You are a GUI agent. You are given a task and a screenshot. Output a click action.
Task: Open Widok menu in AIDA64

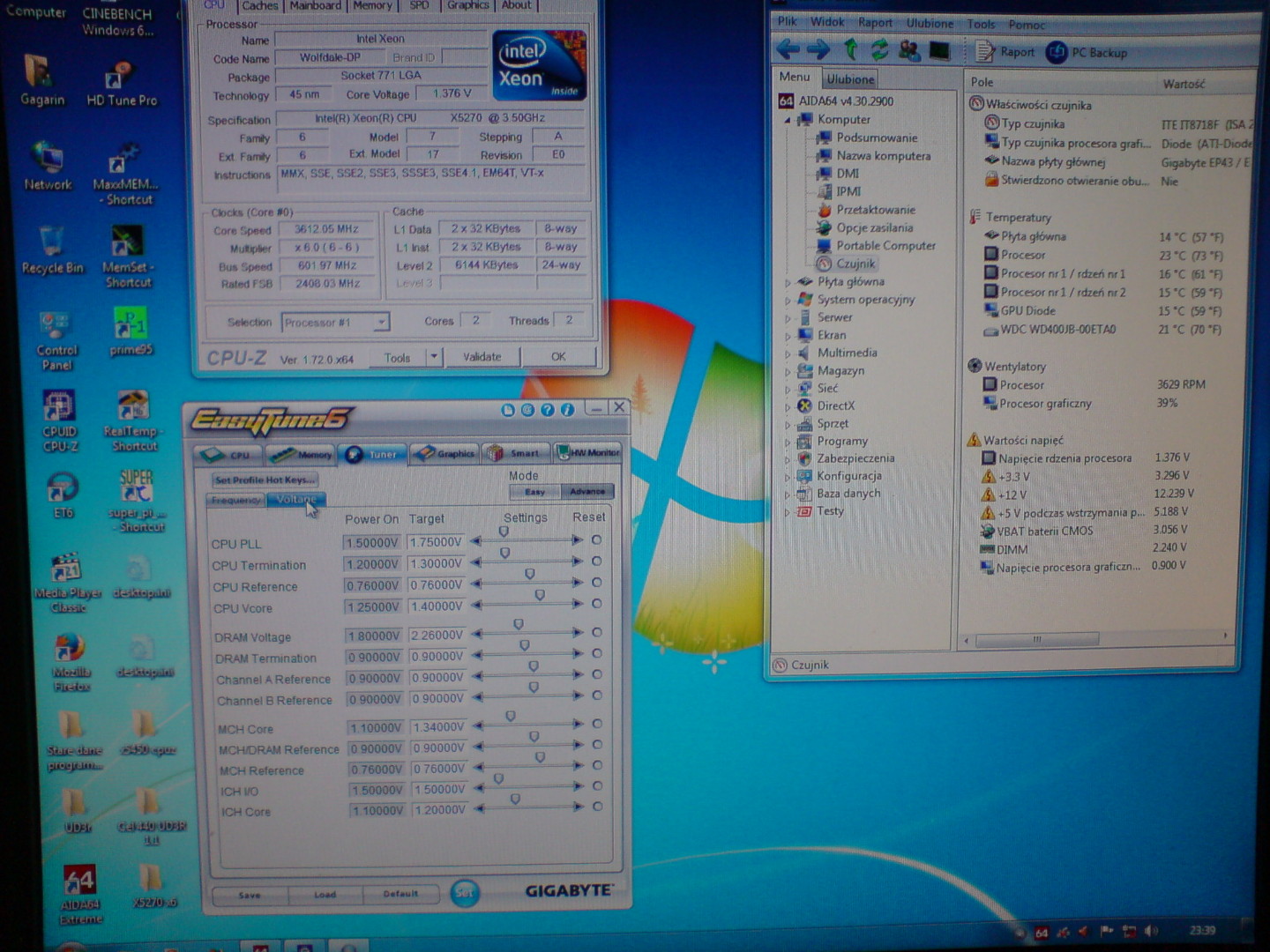pyautogui.click(x=827, y=22)
